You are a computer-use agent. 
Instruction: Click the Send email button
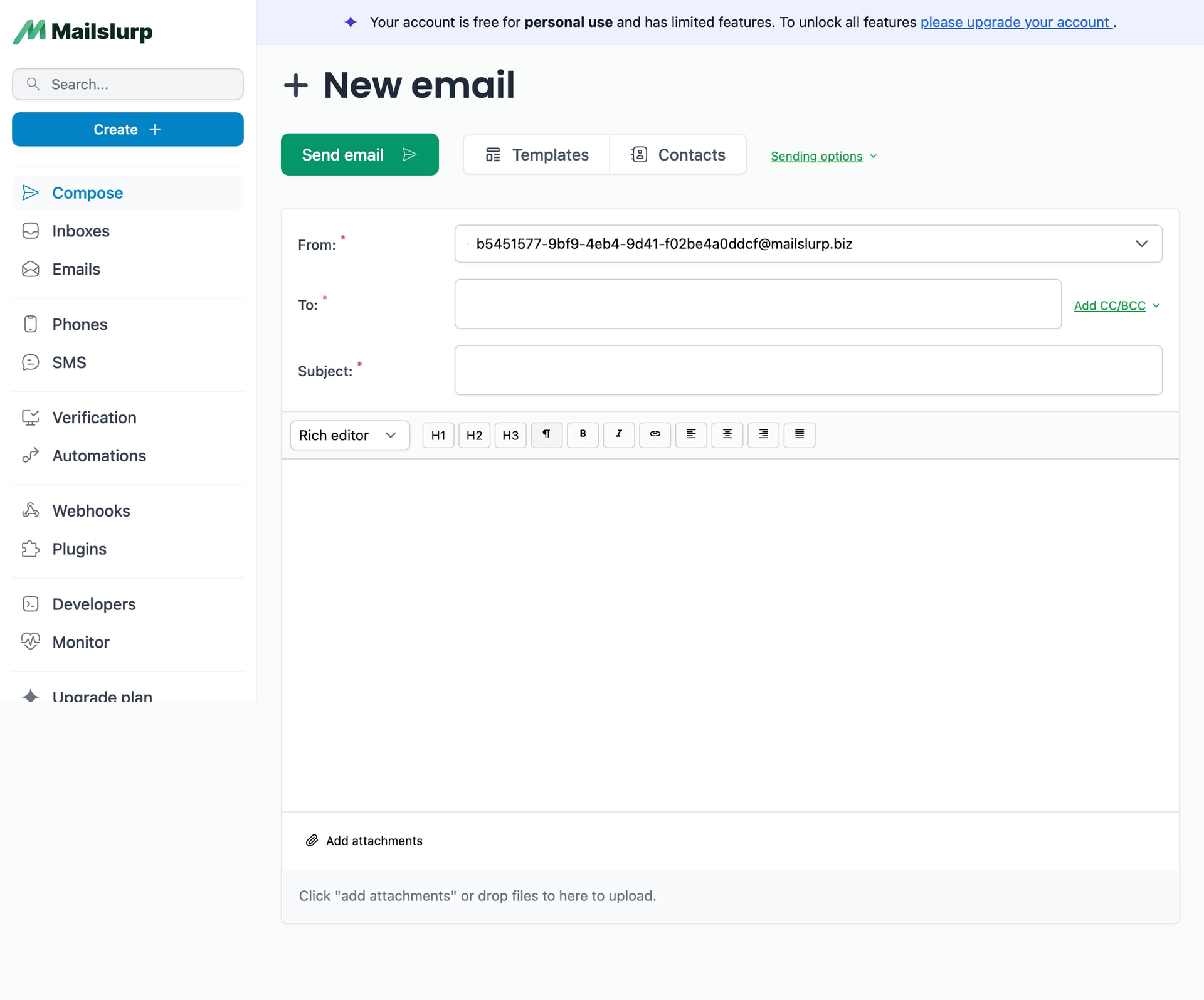click(359, 154)
